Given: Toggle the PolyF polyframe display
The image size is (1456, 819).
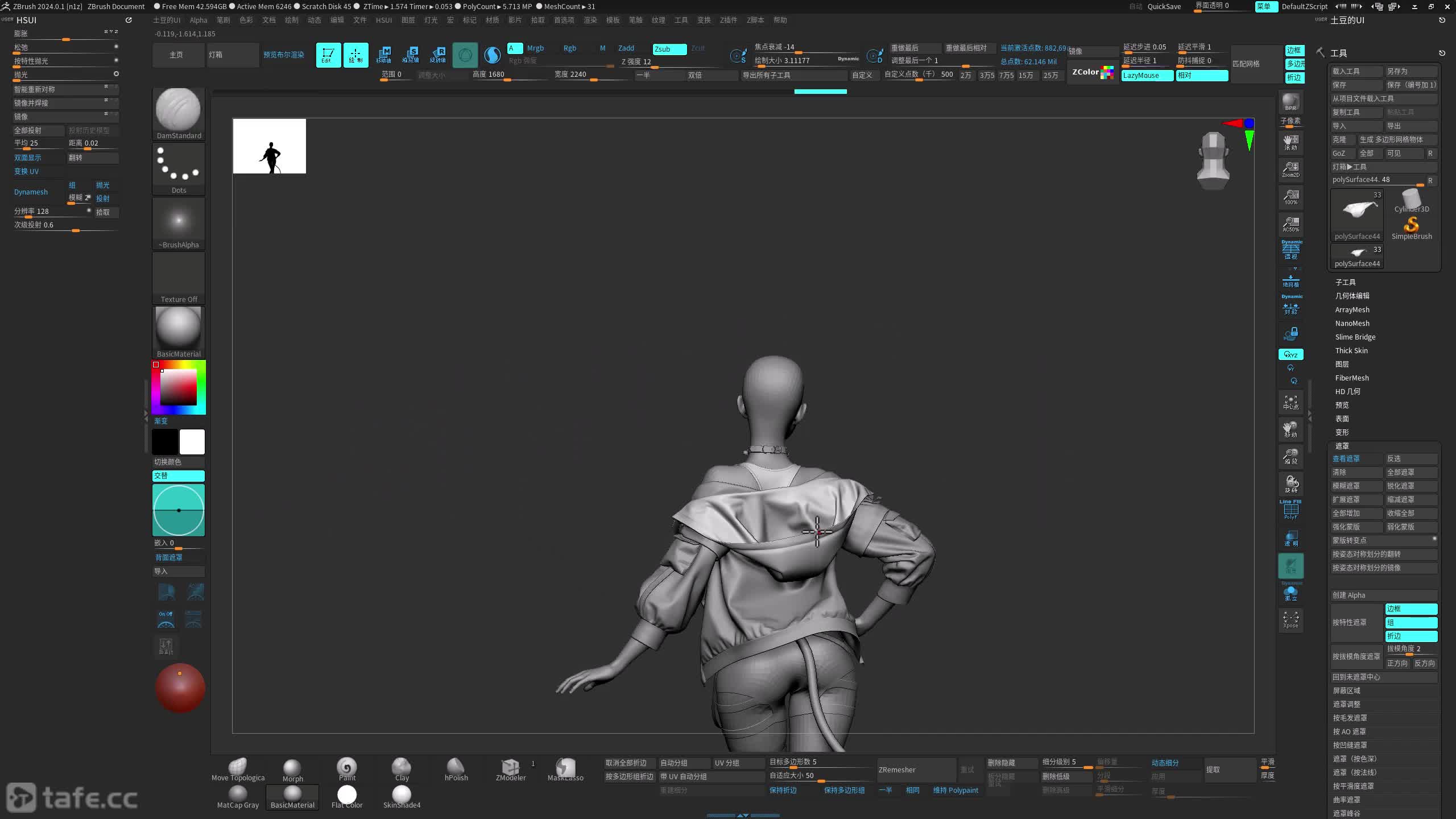Looking at the screenshot, I should pyautogui.click(x=1290, y=510).
